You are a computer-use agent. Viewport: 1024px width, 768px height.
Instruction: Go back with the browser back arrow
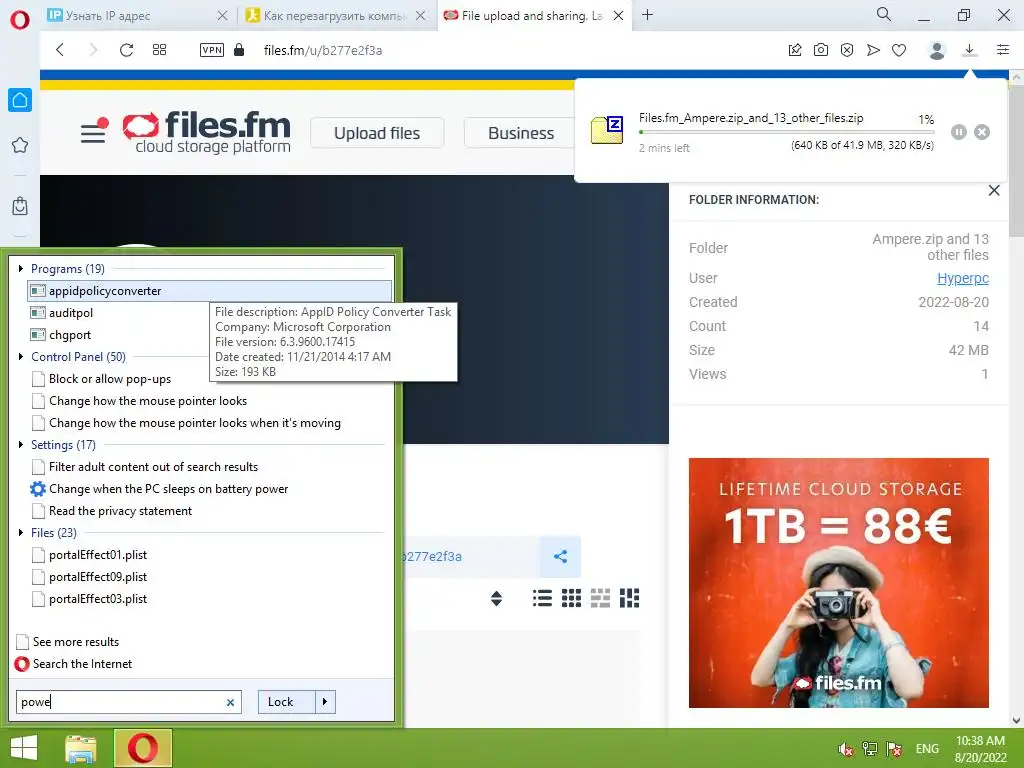coord(60,50)
